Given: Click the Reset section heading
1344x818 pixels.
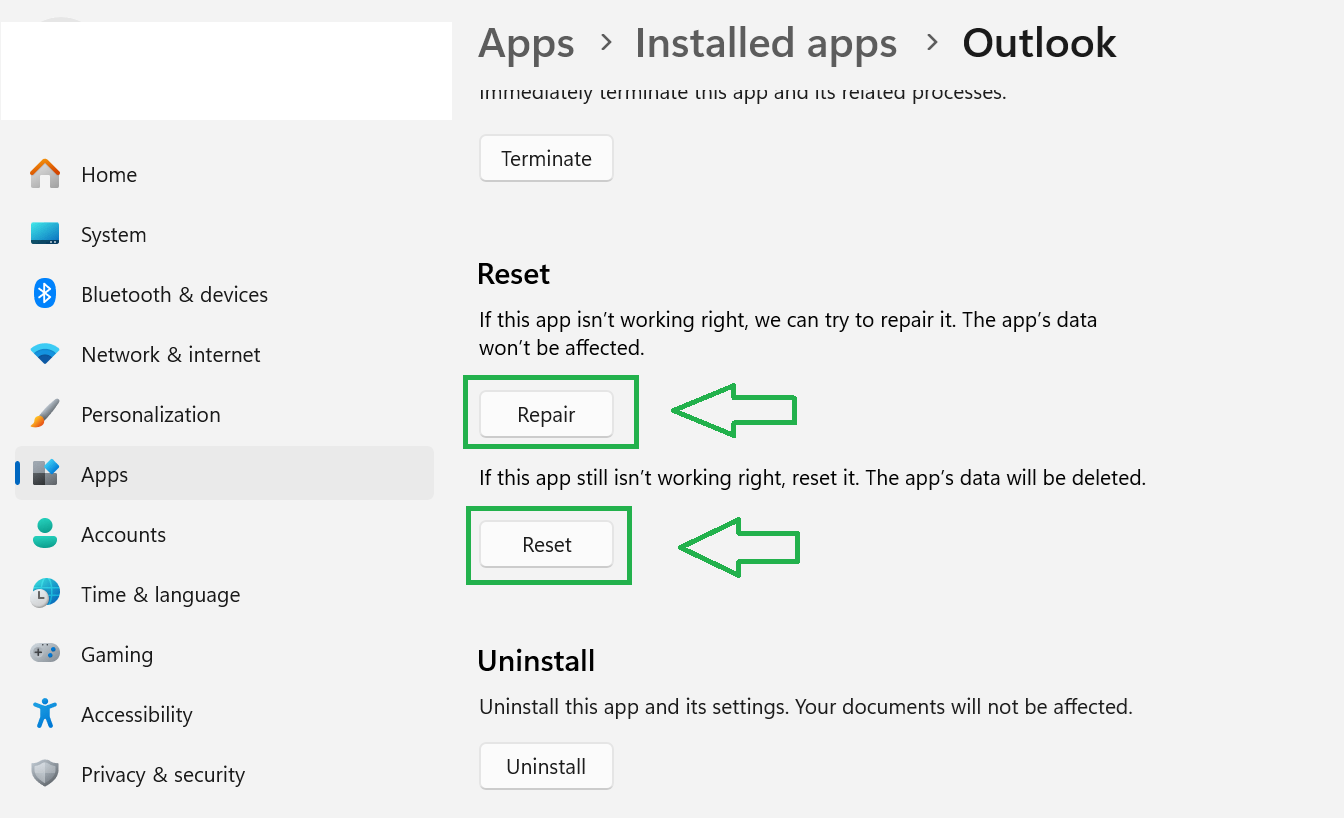Looking at the screenshot, I should pyautogui.click(x=514, y=274).
